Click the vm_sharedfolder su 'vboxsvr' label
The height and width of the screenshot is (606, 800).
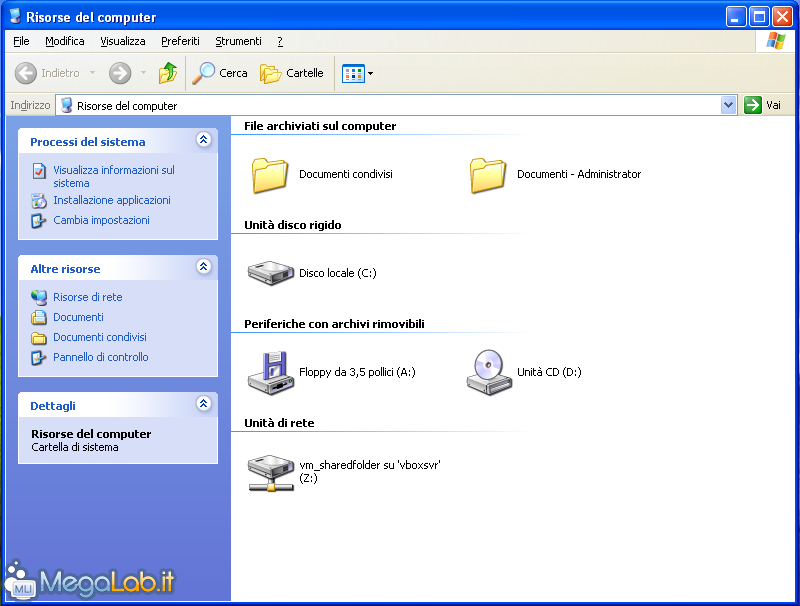click(369, 471)
